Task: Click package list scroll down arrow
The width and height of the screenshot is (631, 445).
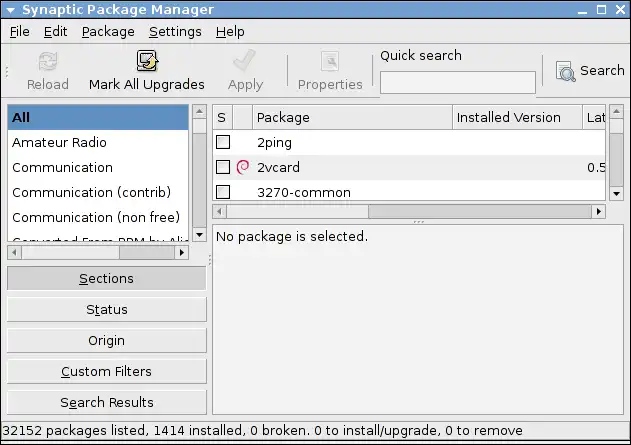Action: pos(617,194)
